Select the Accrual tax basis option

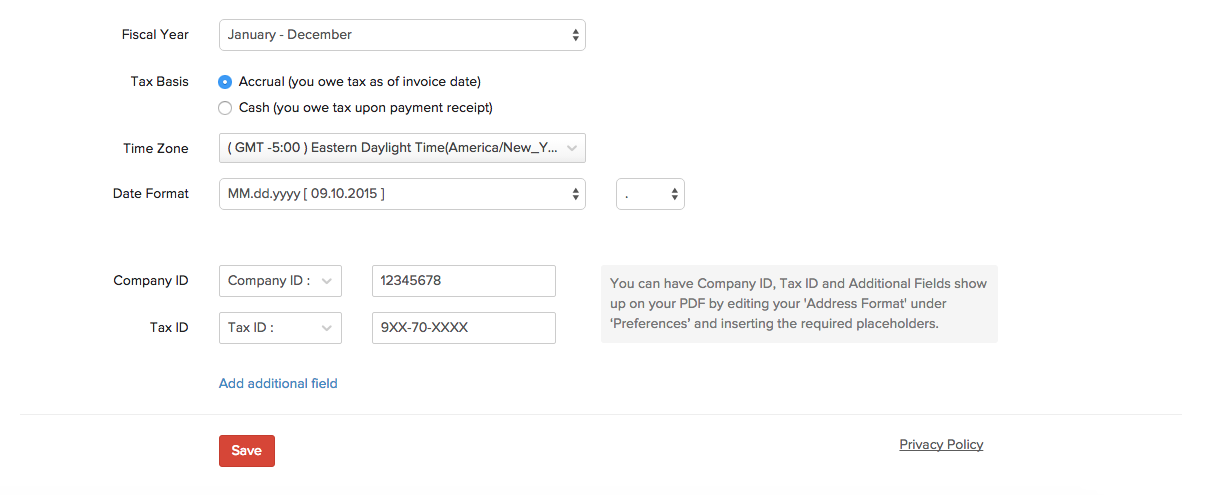pos(225,82)
